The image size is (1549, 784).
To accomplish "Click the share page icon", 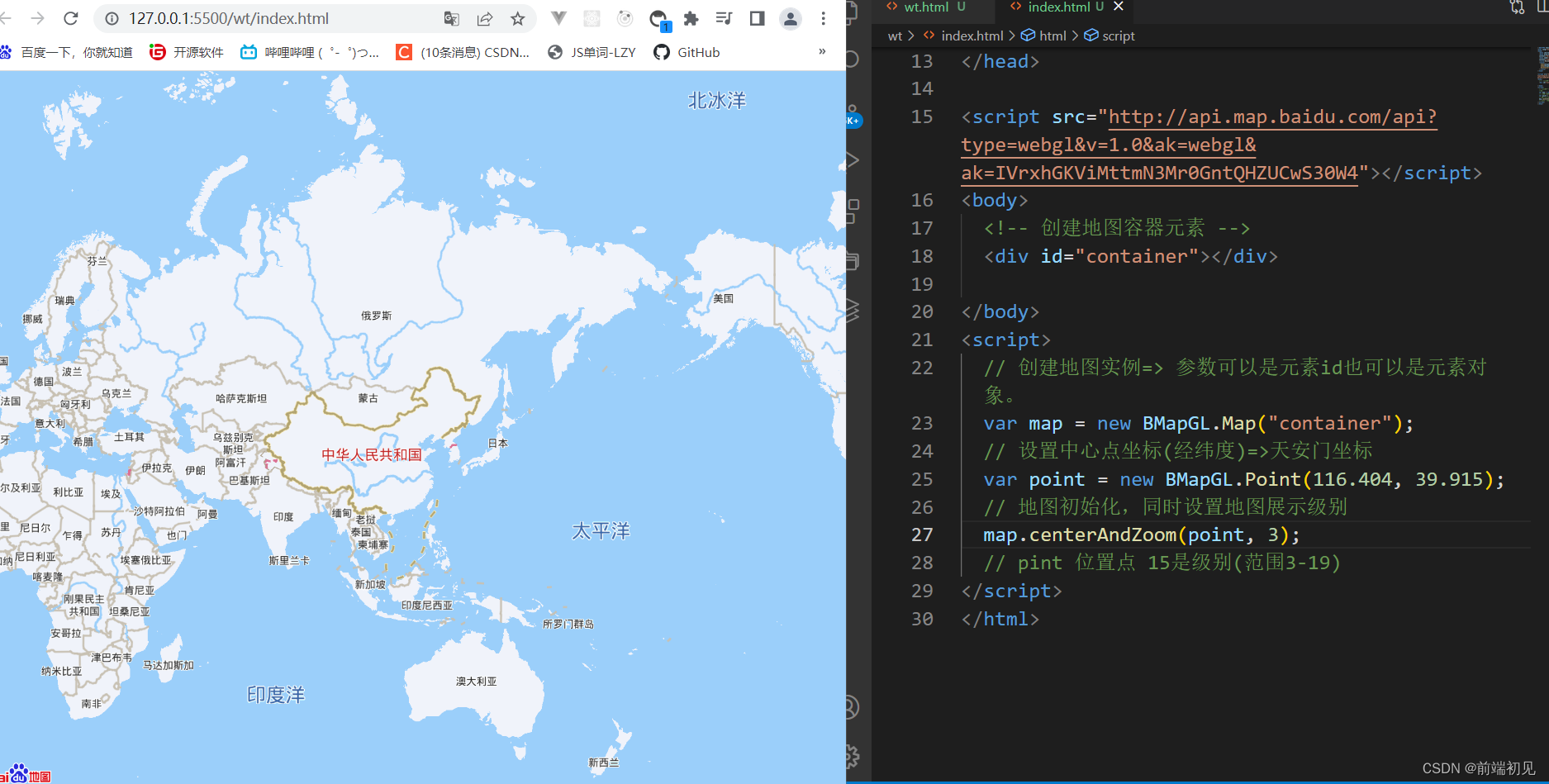I will [x=485, y=18].
